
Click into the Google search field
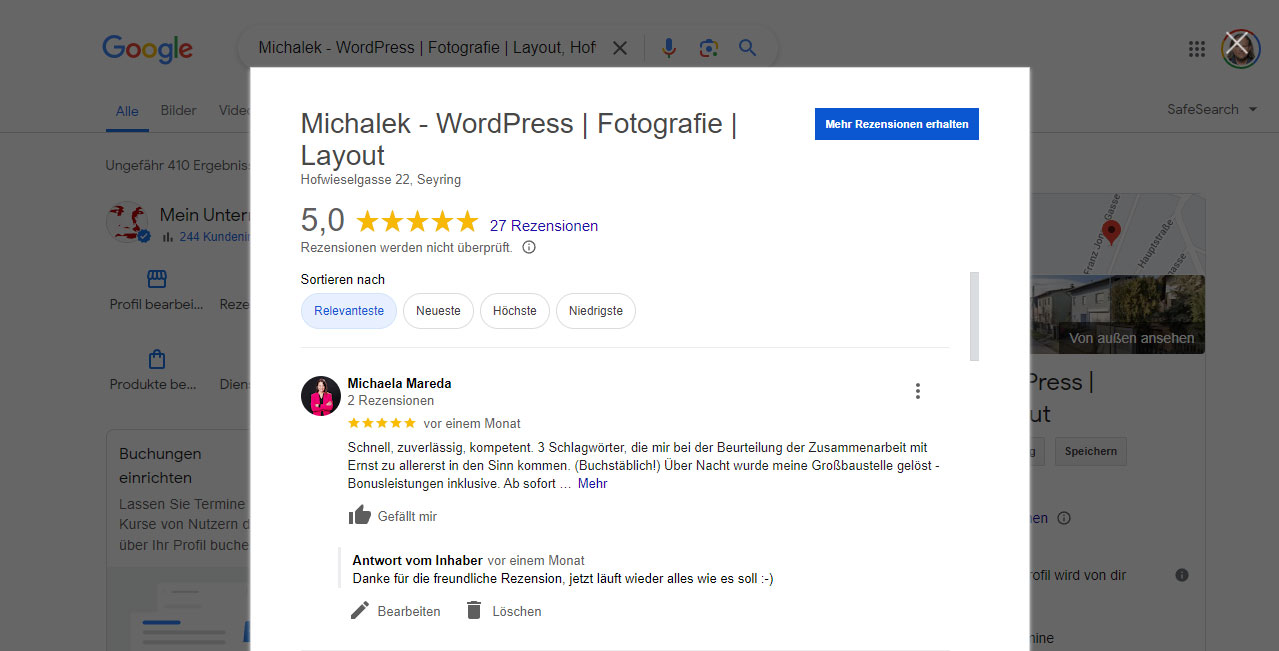tap(427, 48)
